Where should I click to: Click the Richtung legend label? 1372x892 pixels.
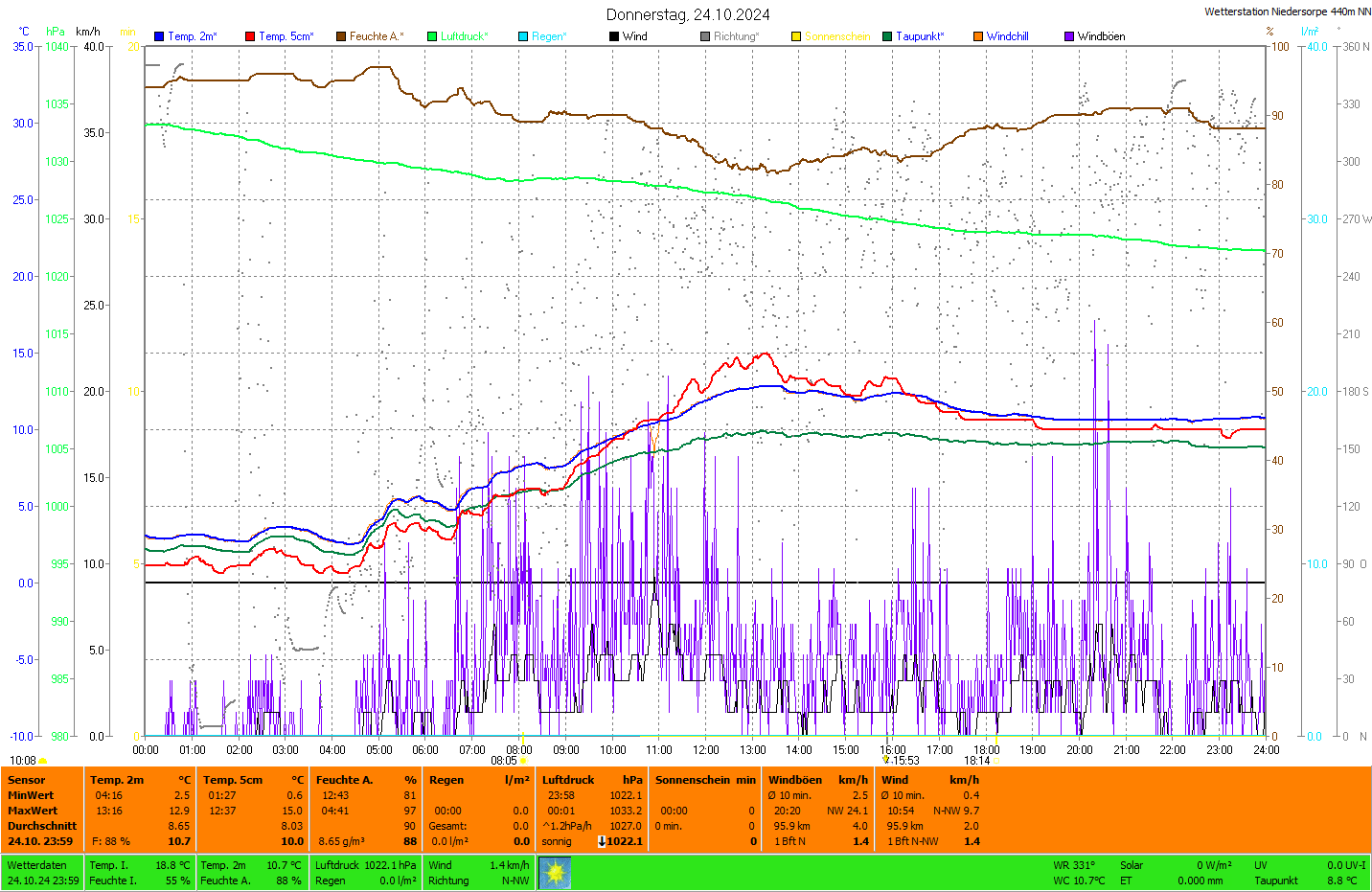(736, 36)
